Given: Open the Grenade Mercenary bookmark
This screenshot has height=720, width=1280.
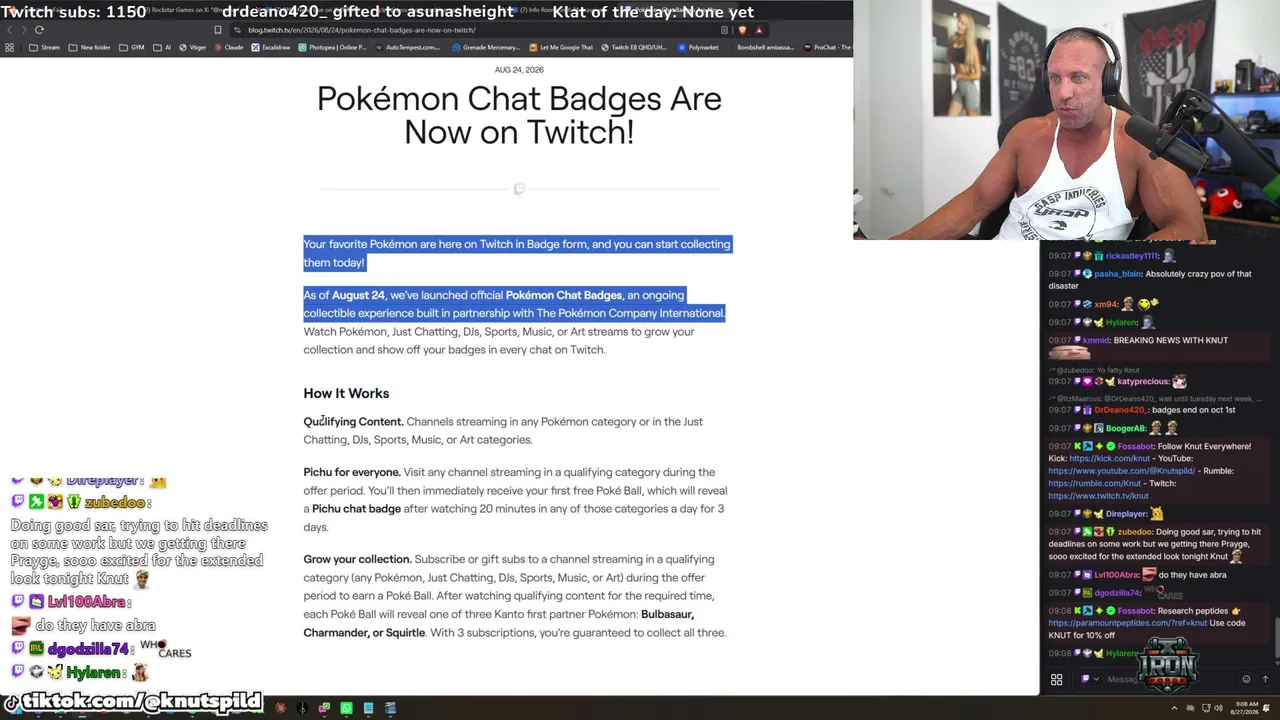Looking at the screenshot, I should tap(486, 47).
